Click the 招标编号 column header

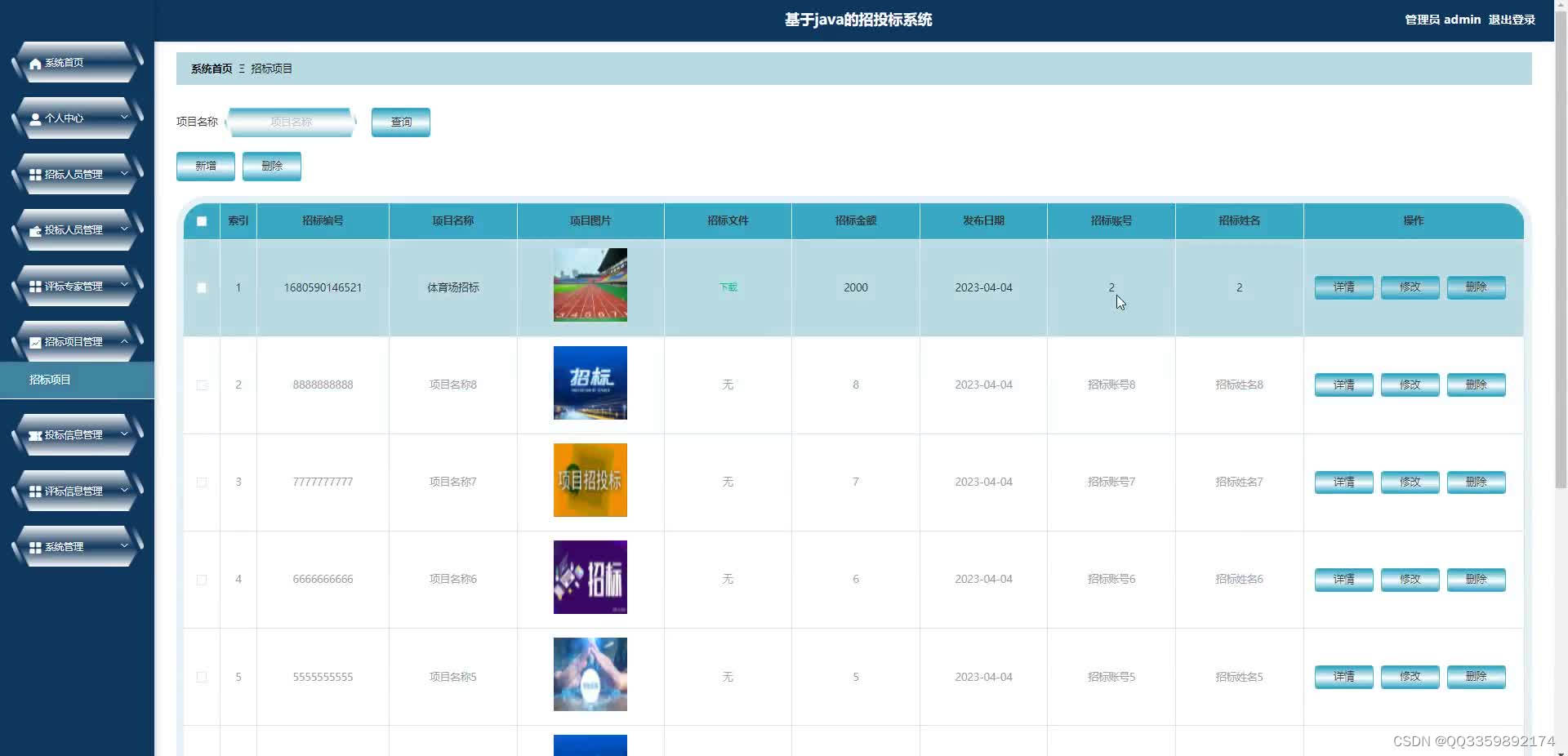(323, 221)
